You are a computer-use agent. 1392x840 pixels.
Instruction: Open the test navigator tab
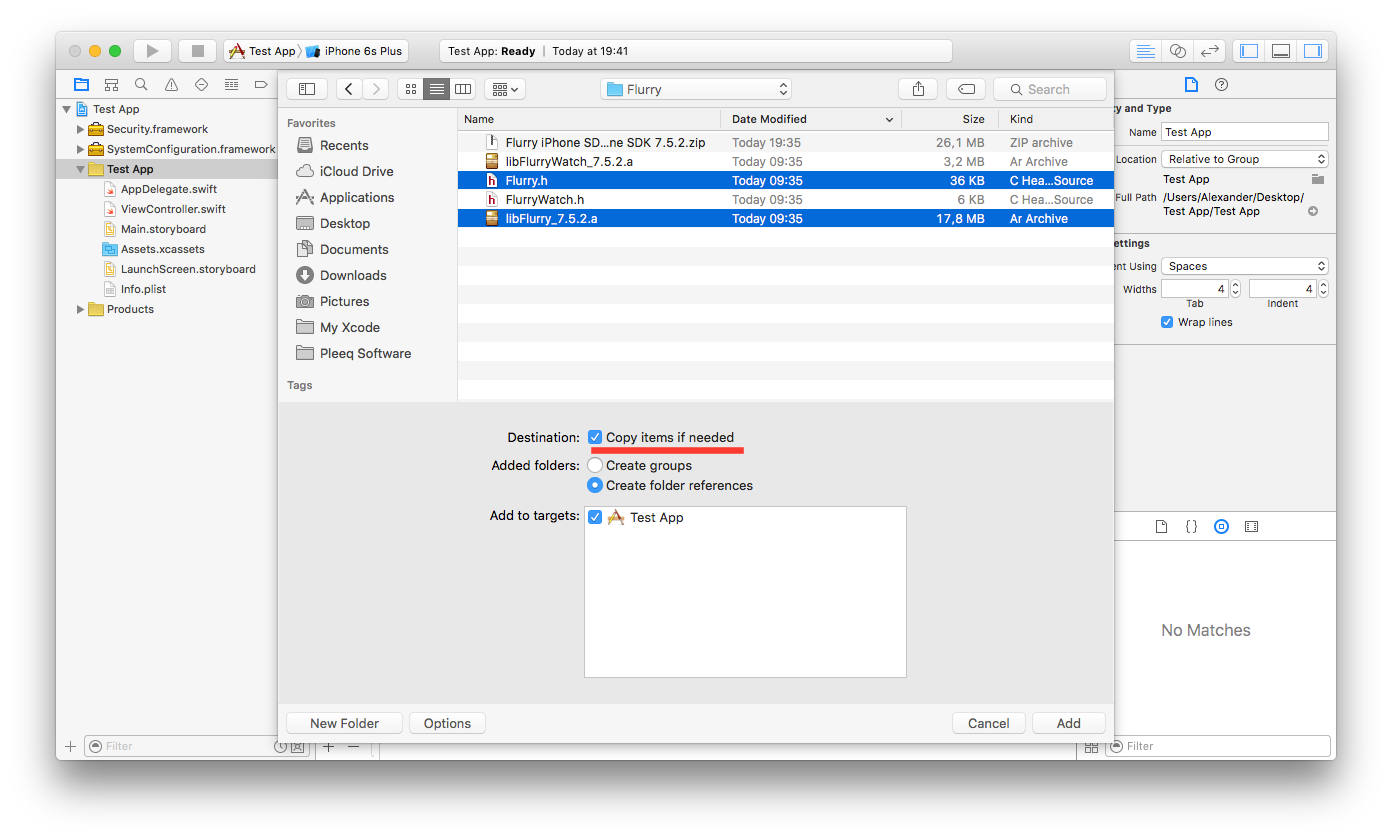coord(201,85)
